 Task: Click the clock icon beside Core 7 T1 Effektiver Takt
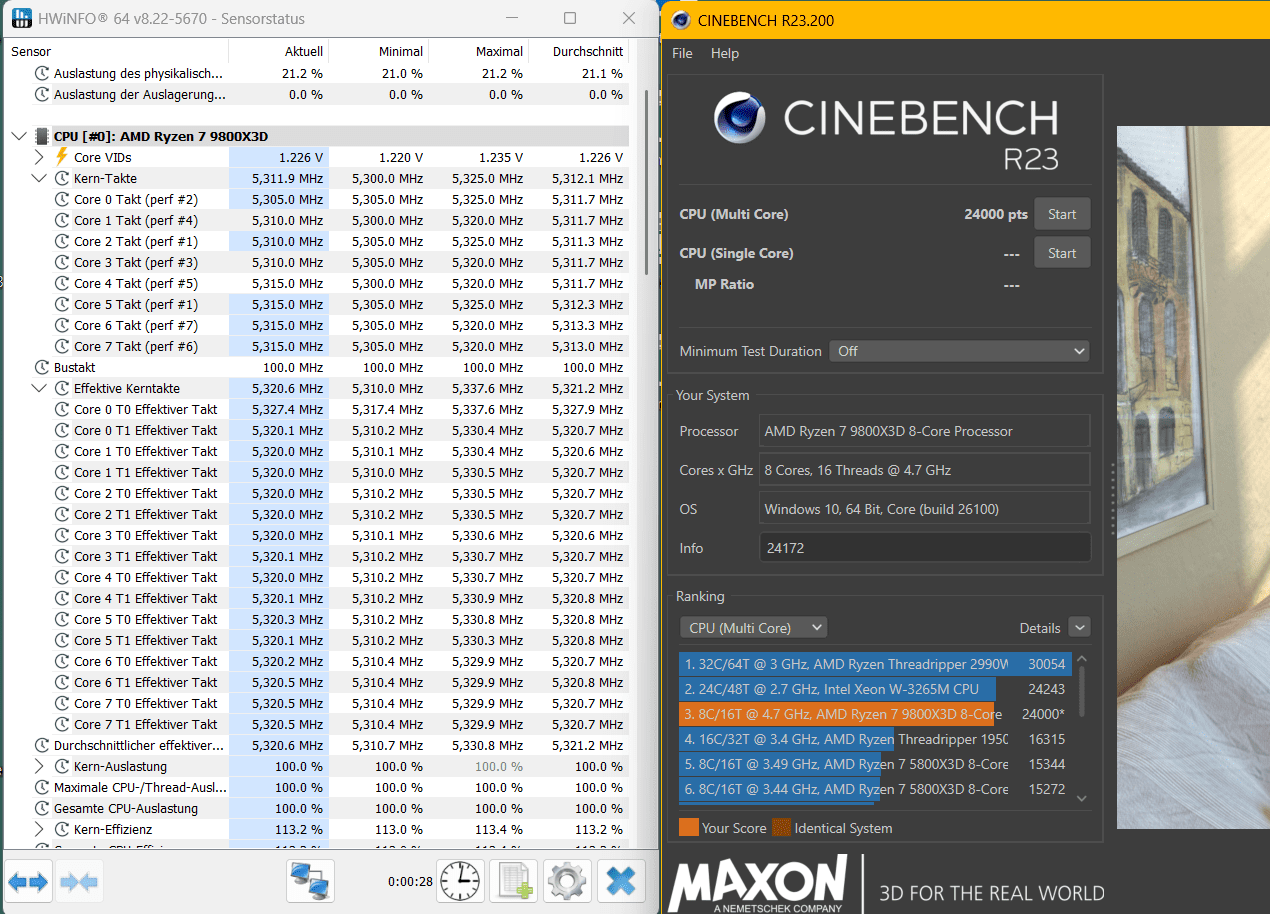point(62,724)
